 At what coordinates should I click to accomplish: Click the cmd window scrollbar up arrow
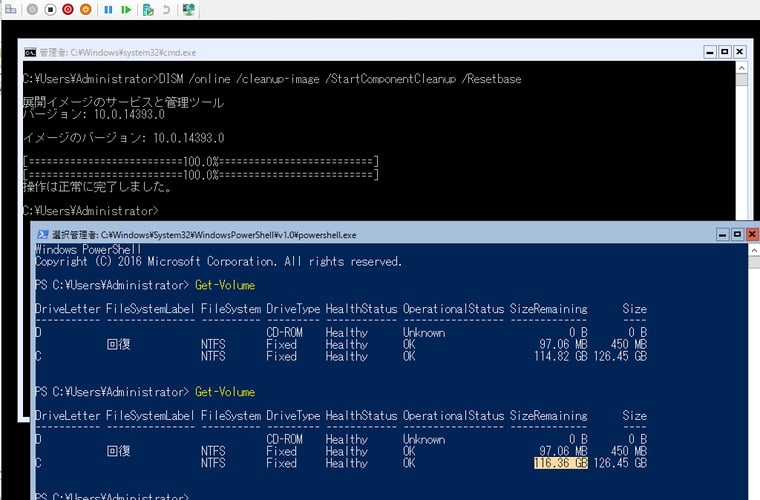coord(742,67)
